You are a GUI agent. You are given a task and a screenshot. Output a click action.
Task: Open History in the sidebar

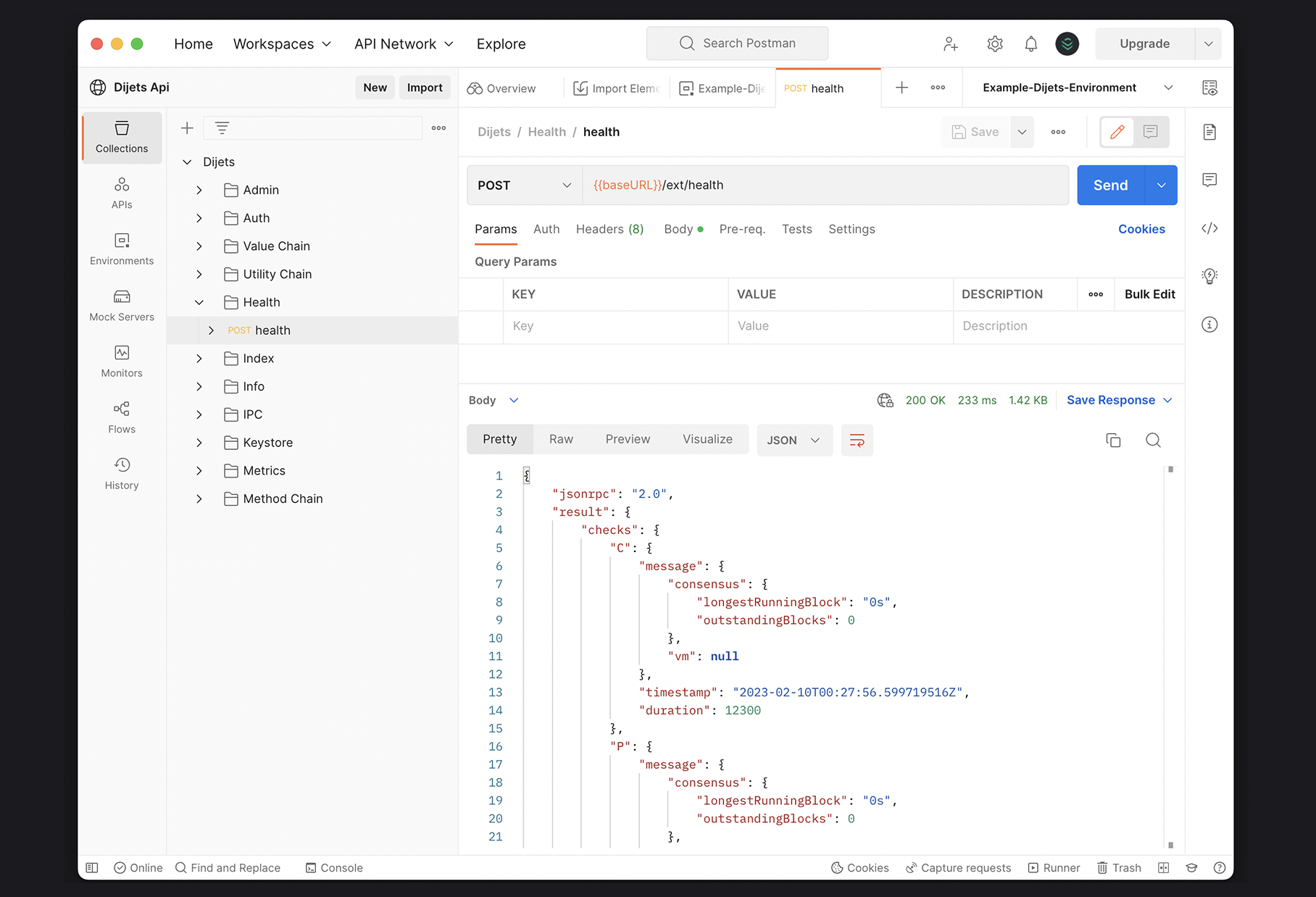(x=122, y=473)
